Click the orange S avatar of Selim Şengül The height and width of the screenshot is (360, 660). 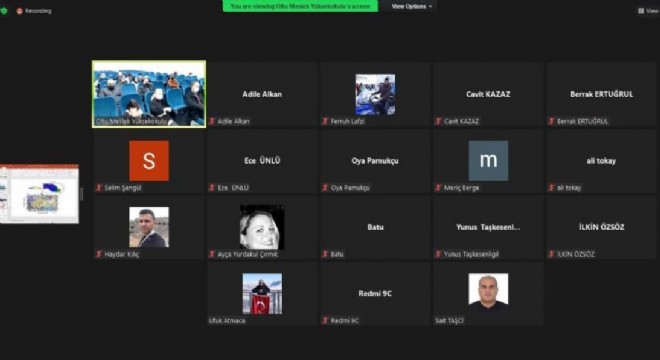click(x=149, y=161)
